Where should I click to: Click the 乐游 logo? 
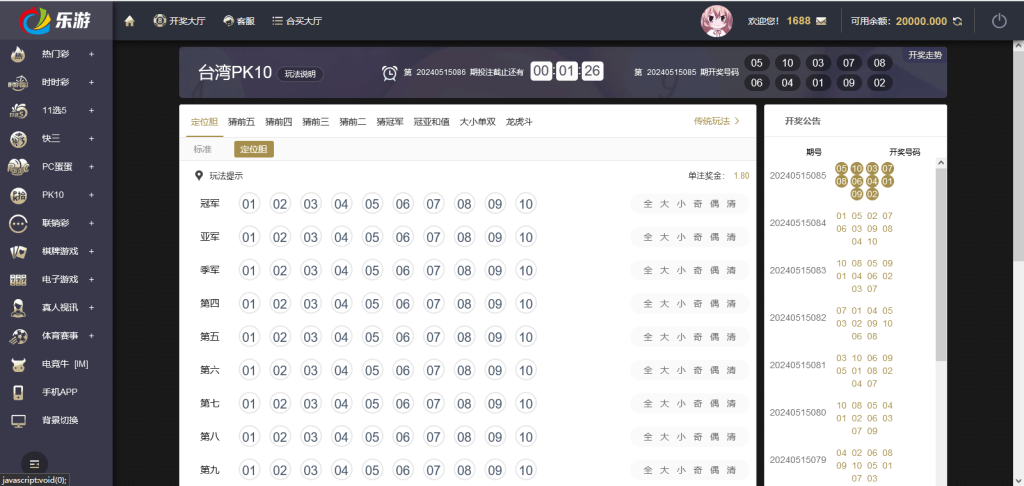click(56, 20)
